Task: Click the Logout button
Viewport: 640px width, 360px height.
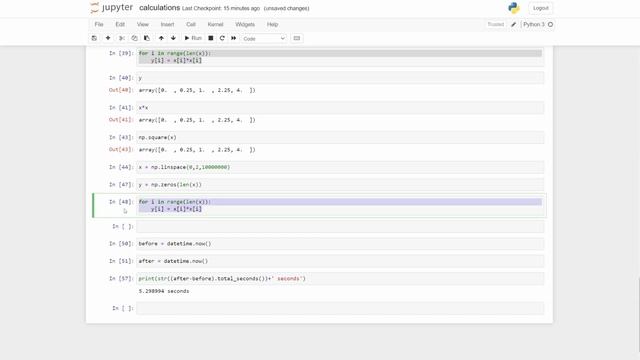Action: 540,8
